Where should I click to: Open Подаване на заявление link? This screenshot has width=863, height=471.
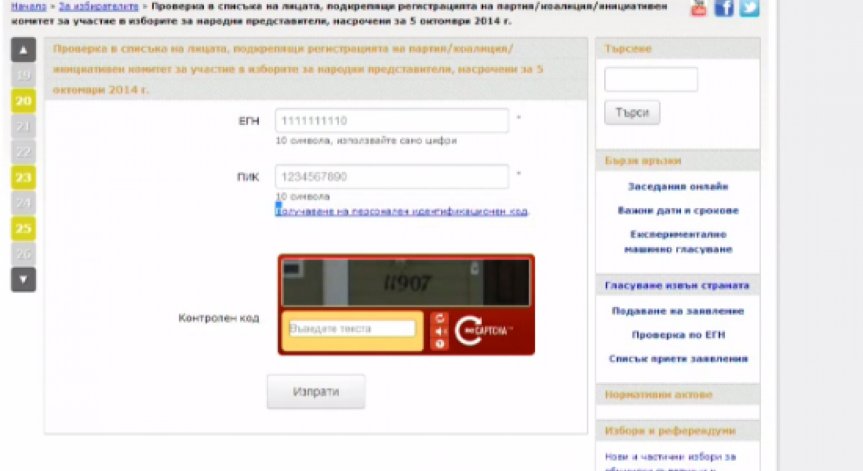(x=678, y=311)
